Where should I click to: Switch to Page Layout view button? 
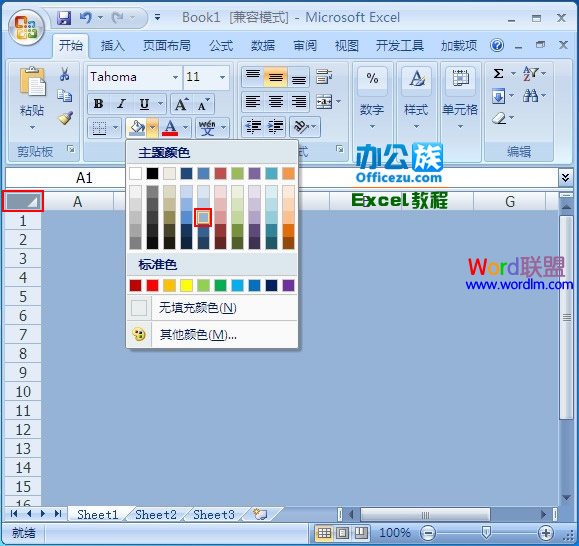(342, 533)
